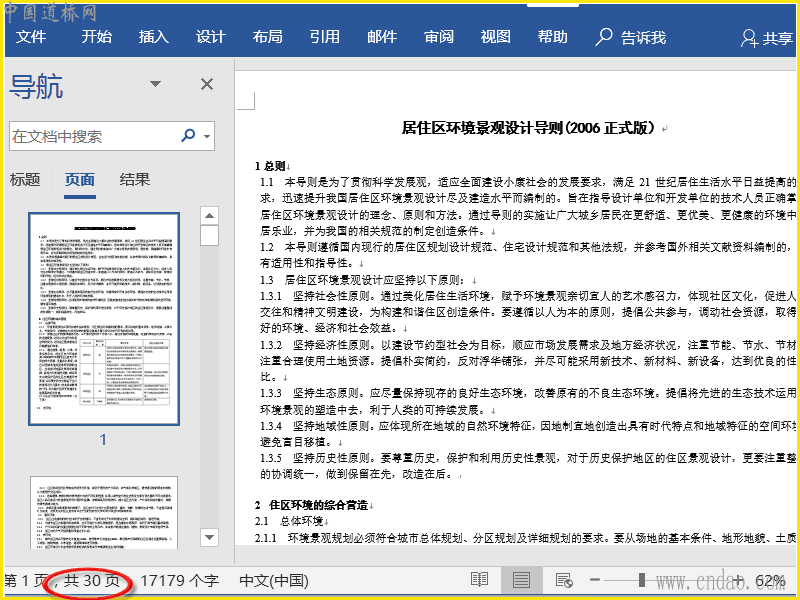This screenshot has height=600, width=800.
Task: Open the 布局 ribbon tab
Action: 267,37
